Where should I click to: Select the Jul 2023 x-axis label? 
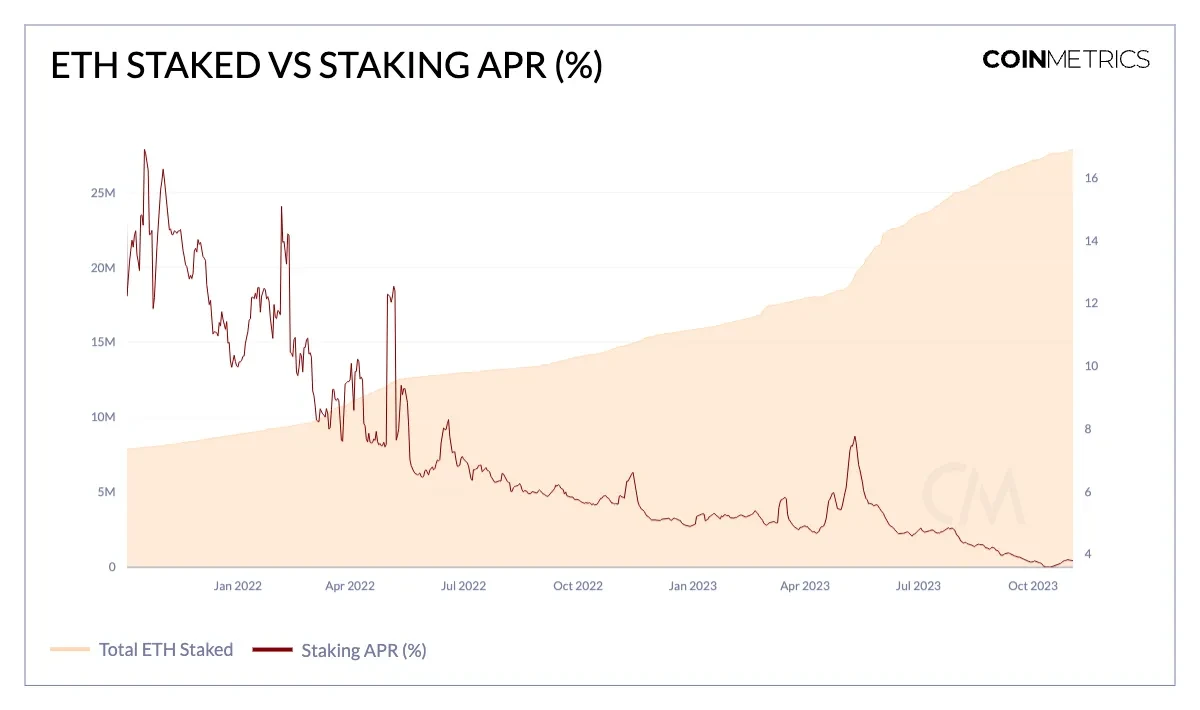pyautogui.click(x=918, y=586)
